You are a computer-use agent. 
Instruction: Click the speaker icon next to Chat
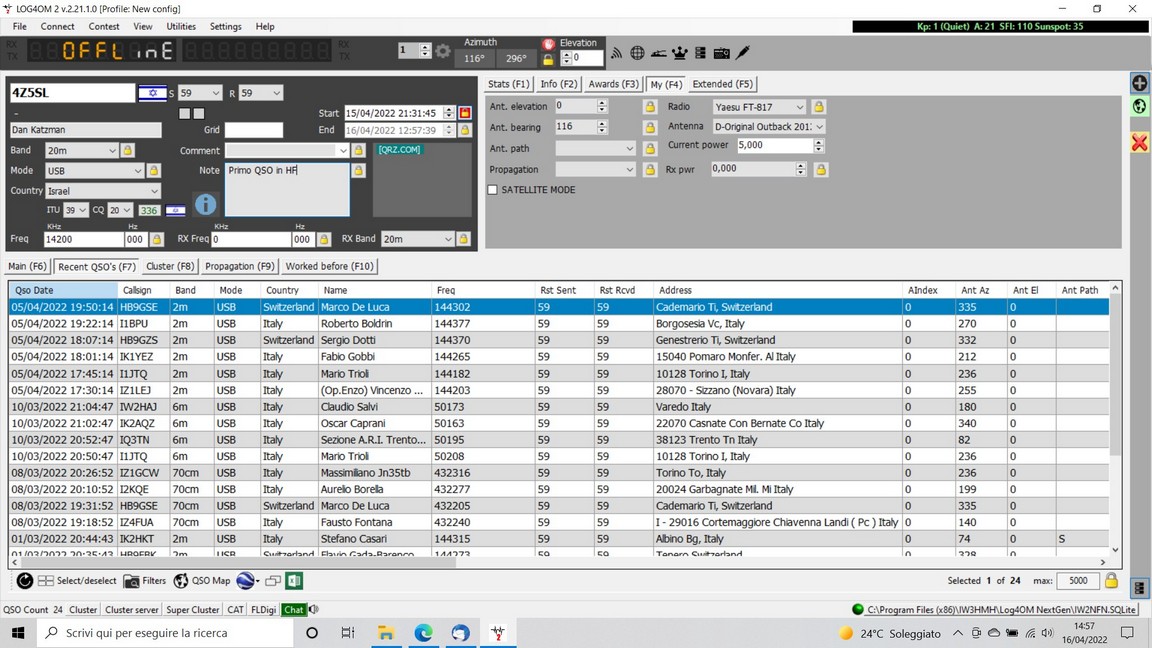(x=314, y=609)
